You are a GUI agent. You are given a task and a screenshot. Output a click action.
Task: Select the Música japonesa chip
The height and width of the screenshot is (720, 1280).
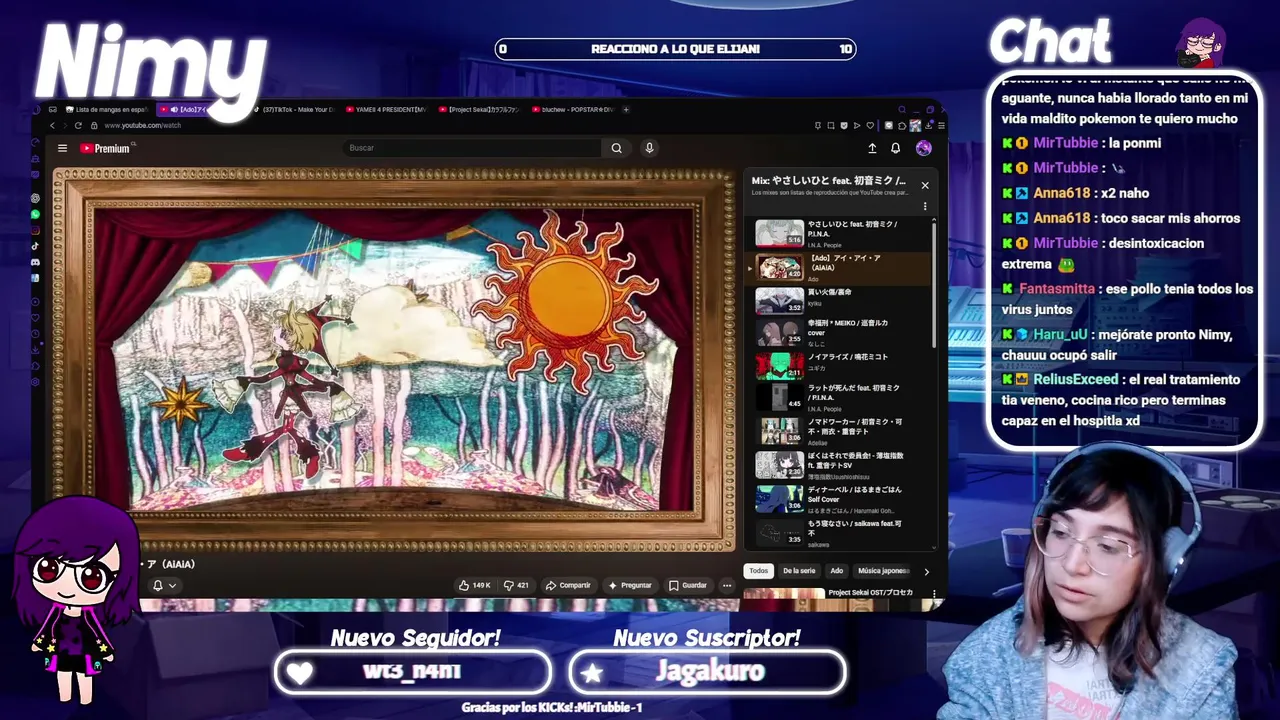(x=883, y=571)
